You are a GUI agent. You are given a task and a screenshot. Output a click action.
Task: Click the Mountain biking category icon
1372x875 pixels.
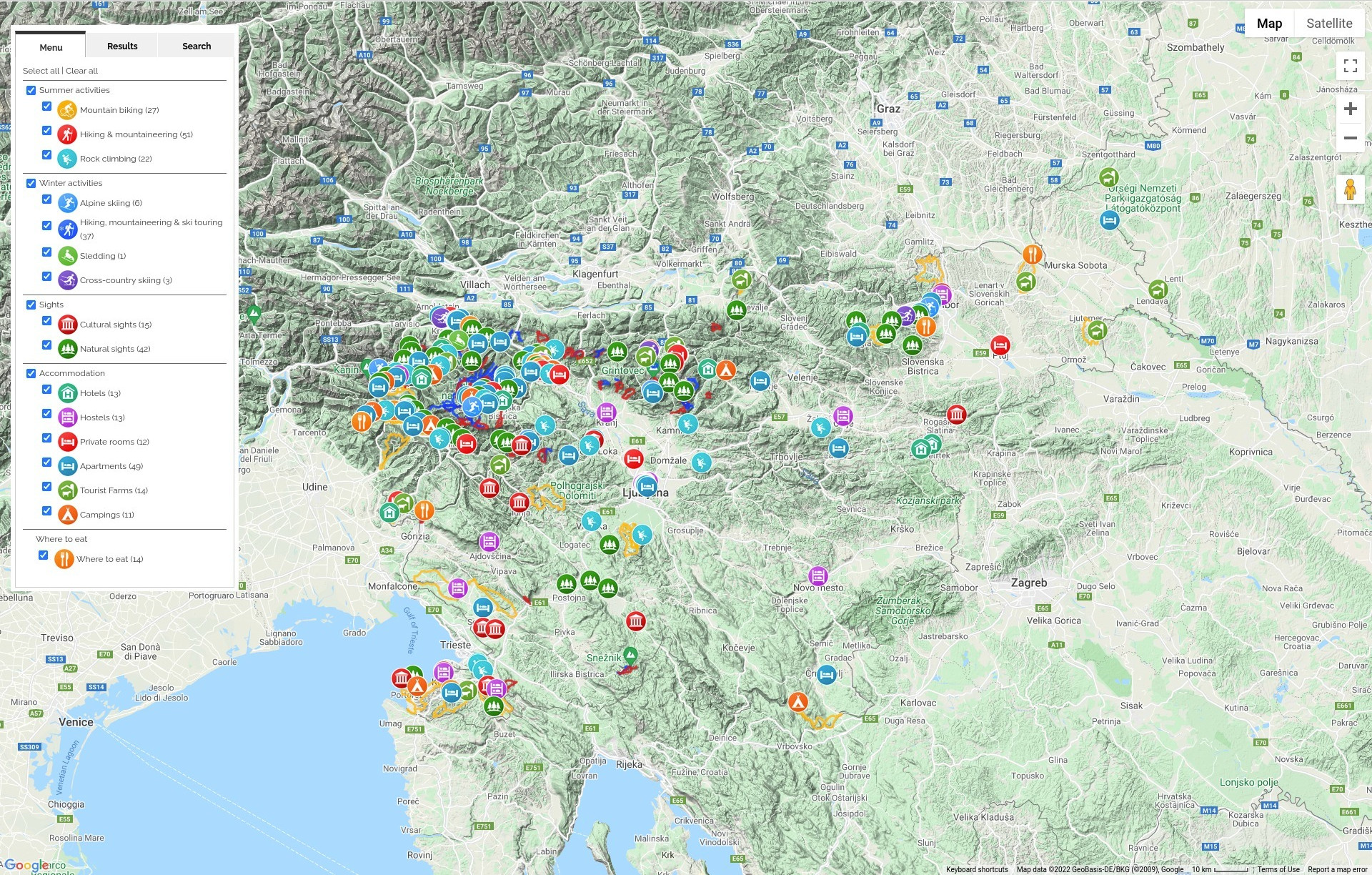pos(67,110)
